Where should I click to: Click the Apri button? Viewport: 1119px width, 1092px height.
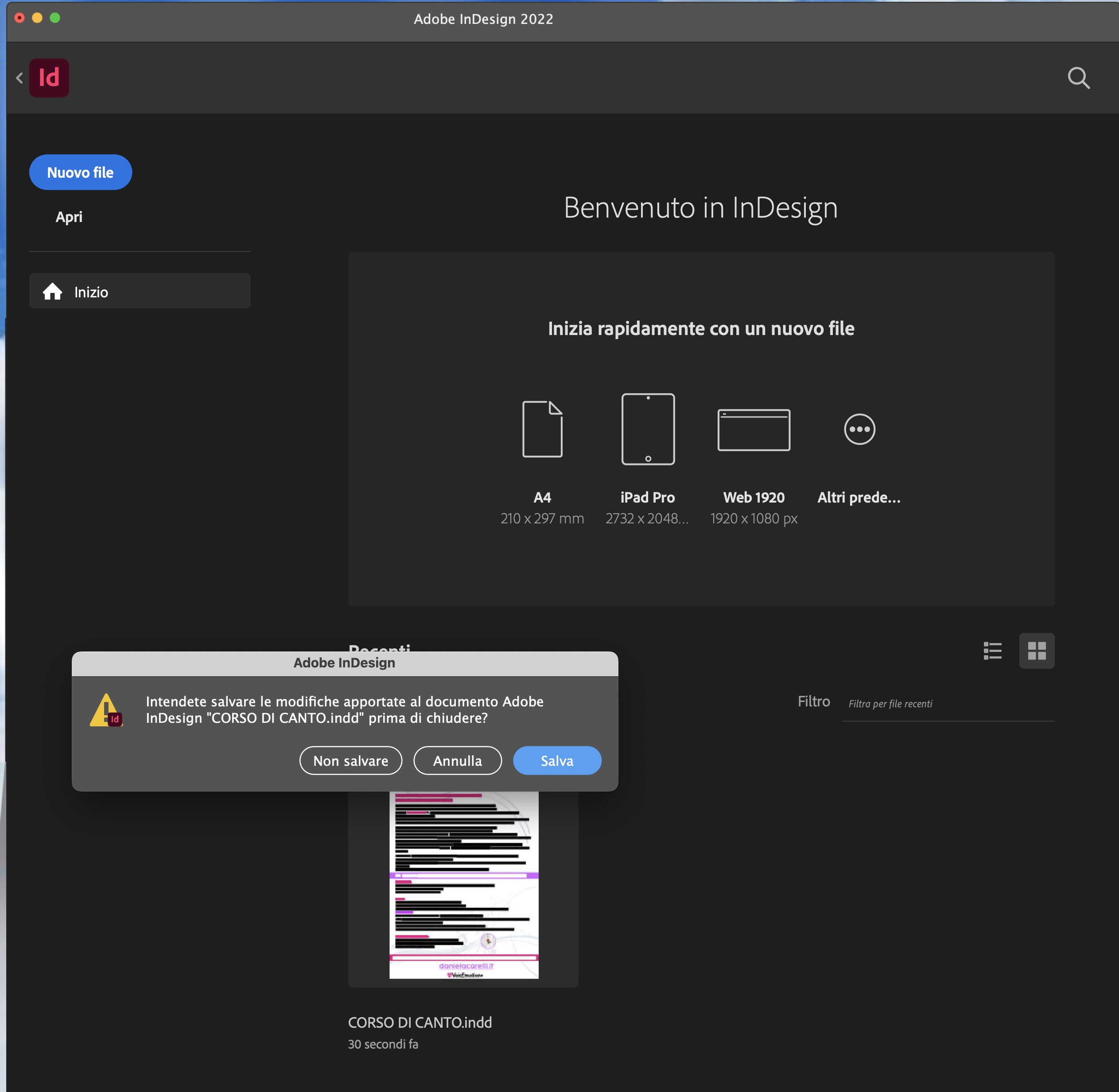tap(69, 217)
